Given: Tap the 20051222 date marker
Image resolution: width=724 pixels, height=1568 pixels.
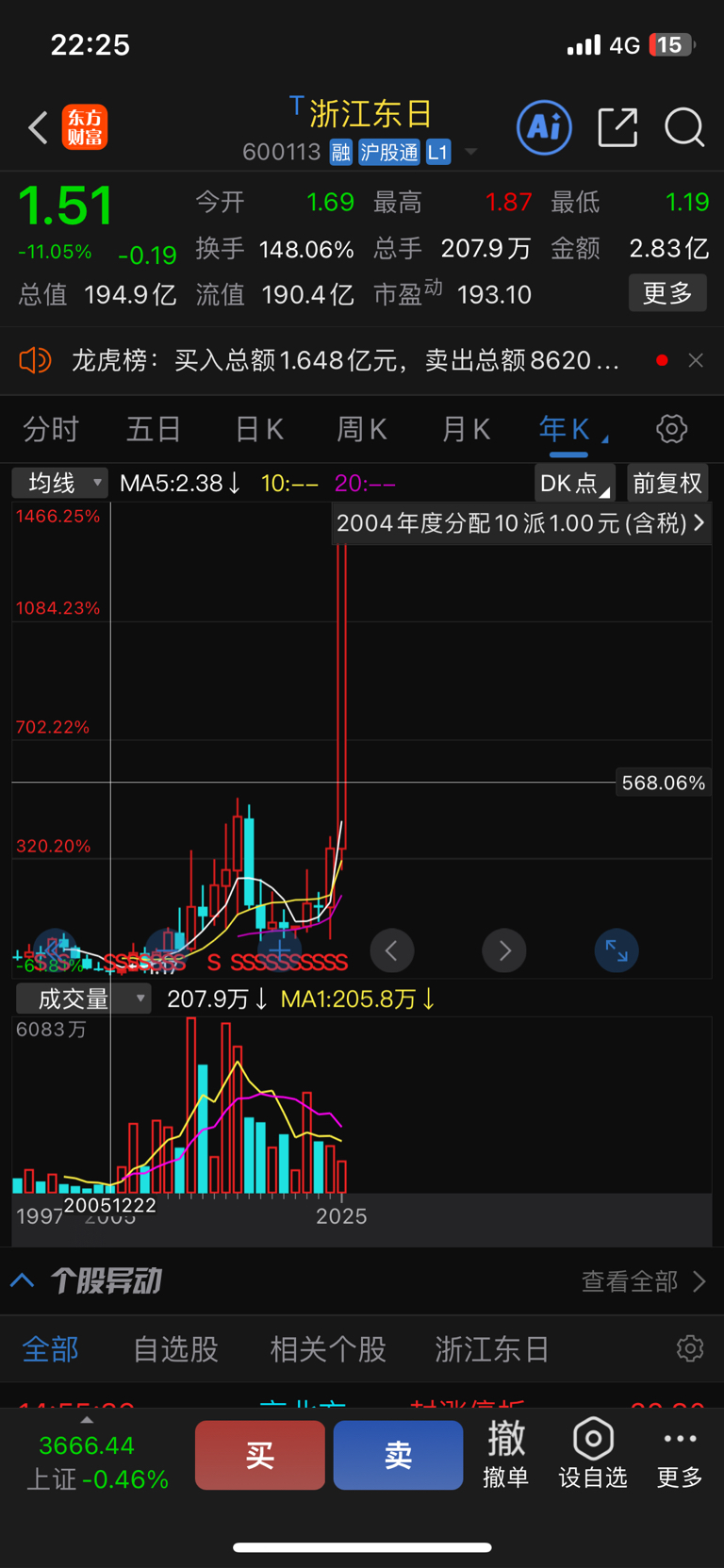Looking at the screenshot, I should coord(110,1205).
